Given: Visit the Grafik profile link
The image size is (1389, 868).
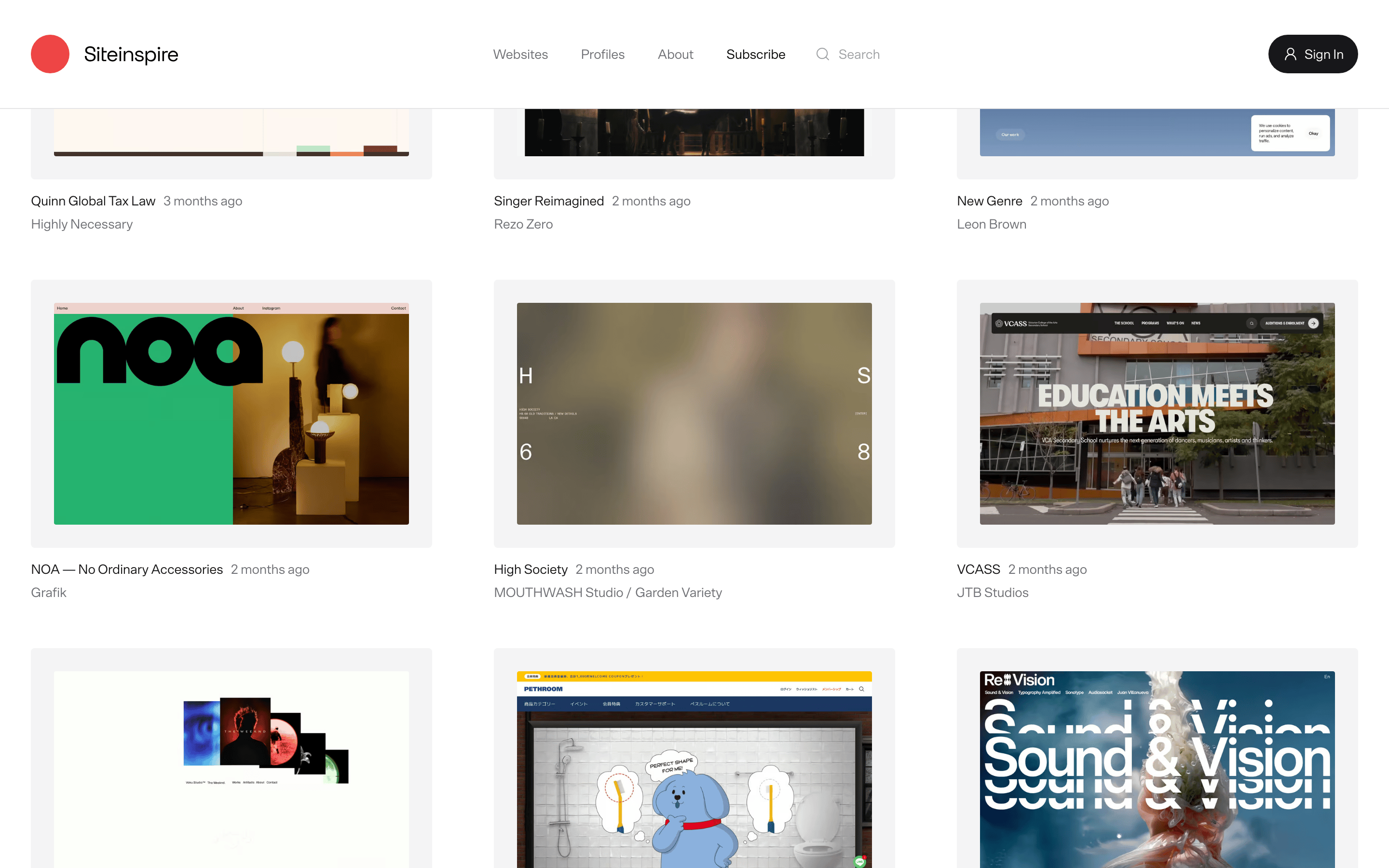Looking at the screenshot, I should 49,593.
